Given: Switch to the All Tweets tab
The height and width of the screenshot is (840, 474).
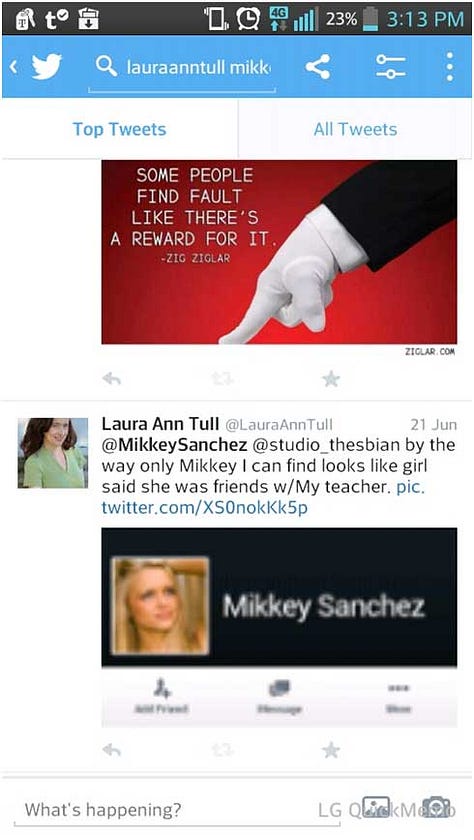Looking at the screenshot, I should pyautogui.click(x=356, y=129).
